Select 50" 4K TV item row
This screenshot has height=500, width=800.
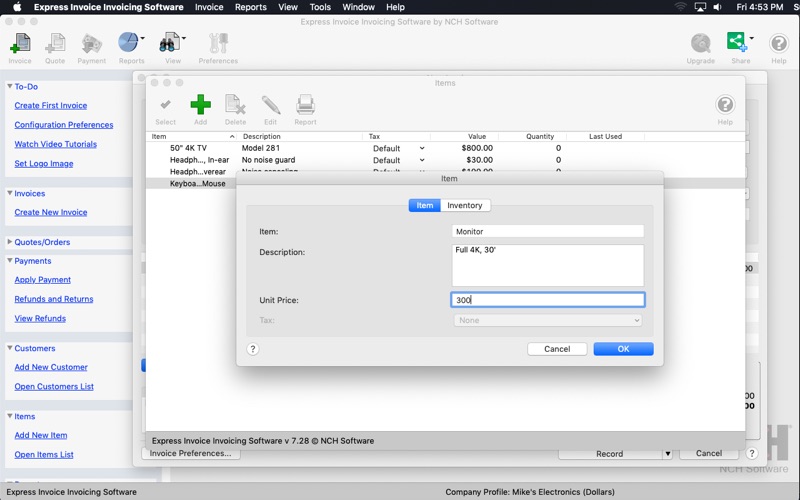[444, 148]
